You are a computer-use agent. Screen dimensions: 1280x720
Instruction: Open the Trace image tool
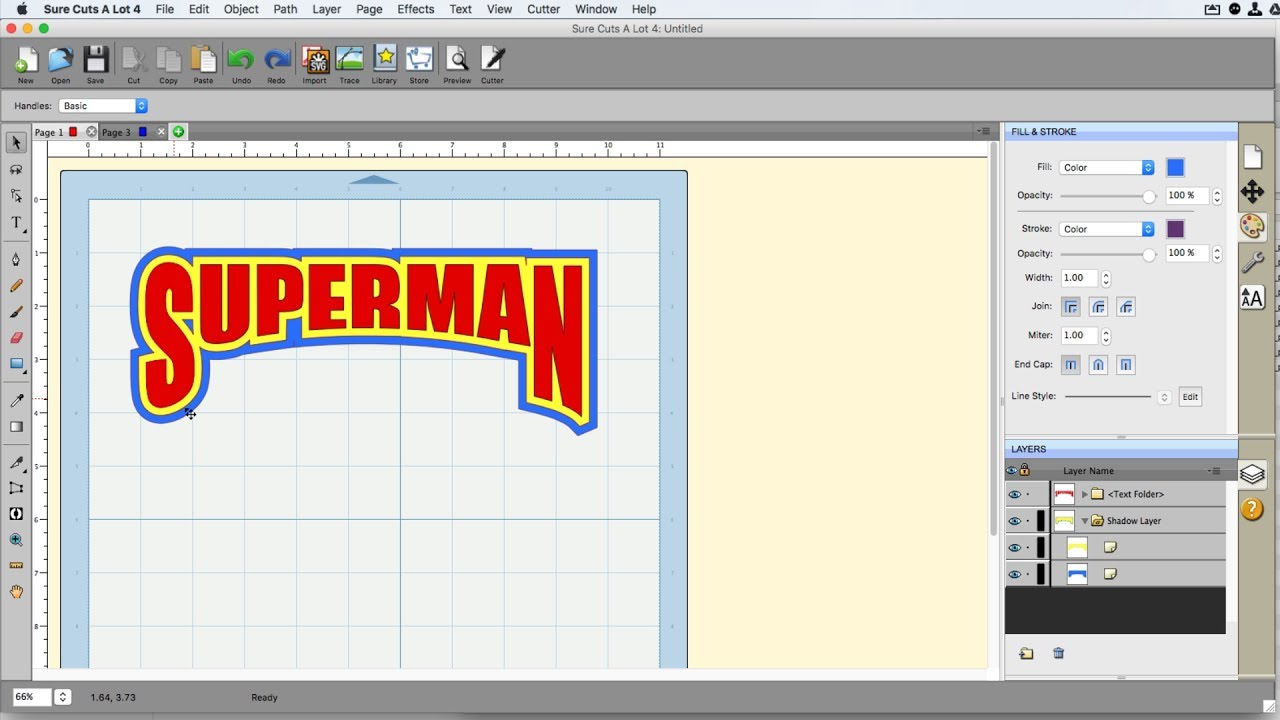(349, 65)
